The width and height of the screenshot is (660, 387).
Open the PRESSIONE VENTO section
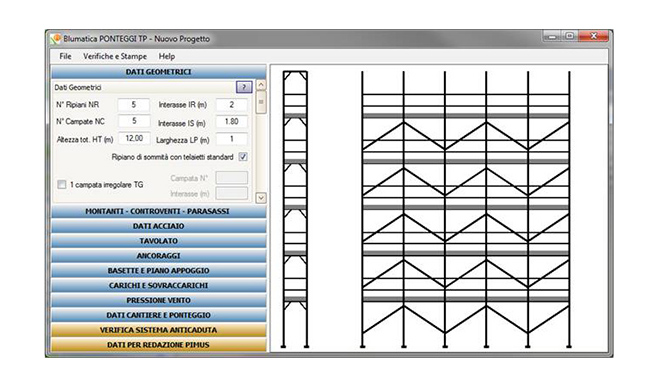coord(159,300)
